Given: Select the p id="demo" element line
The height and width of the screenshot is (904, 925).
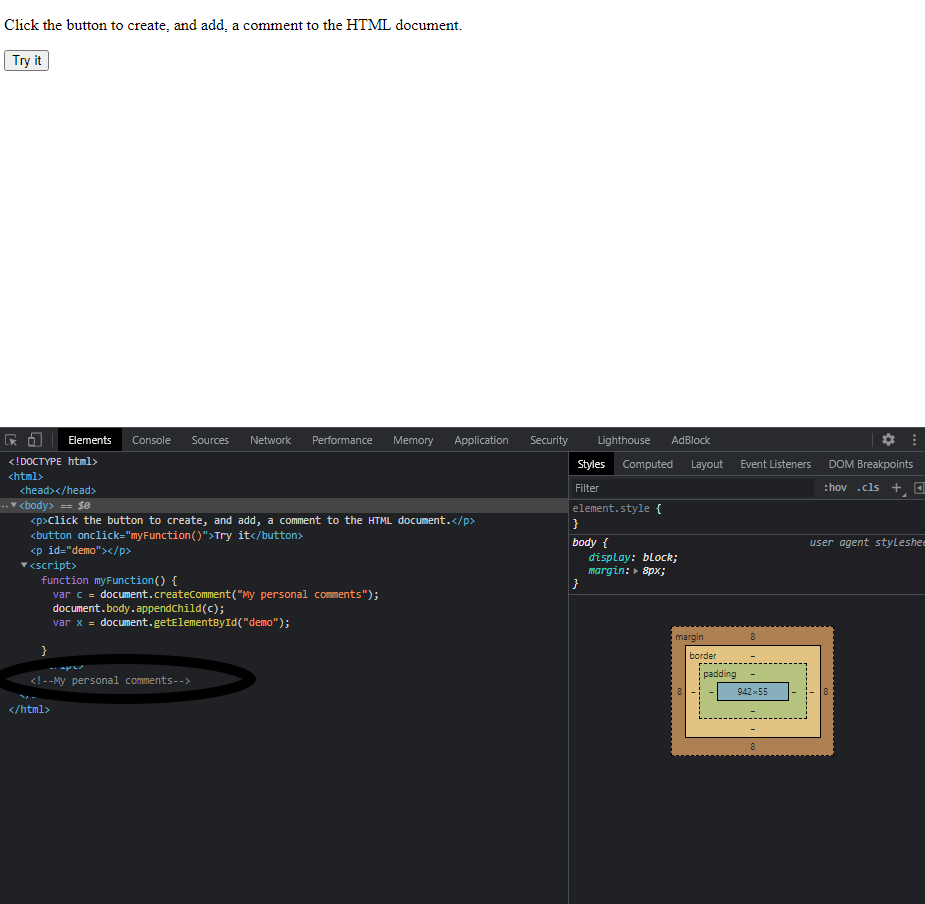Looking at the screenshot, I should point(80,551).
